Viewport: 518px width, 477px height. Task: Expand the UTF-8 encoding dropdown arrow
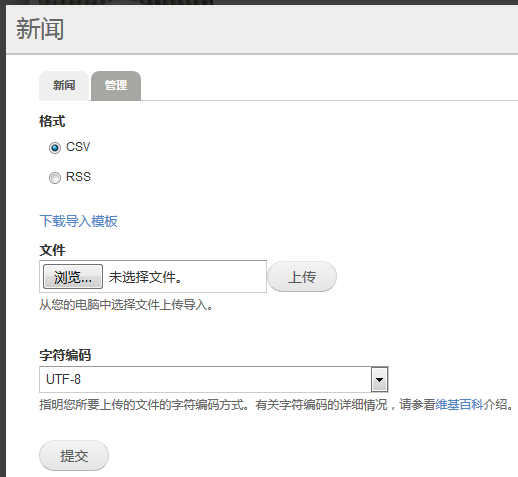click(x=379, y=379)
